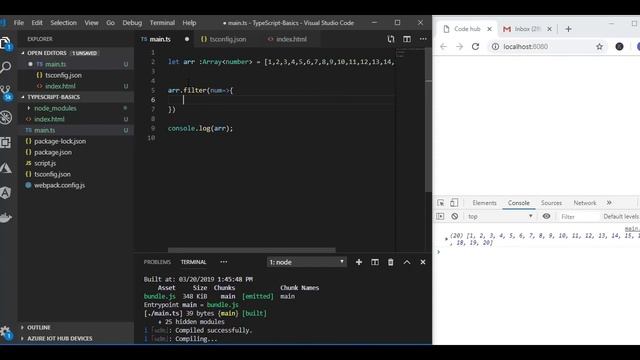The height and width of the screenshot is (360, 640).
Task: Show the console sidebar in DevTools
Action: coord(440,216)
